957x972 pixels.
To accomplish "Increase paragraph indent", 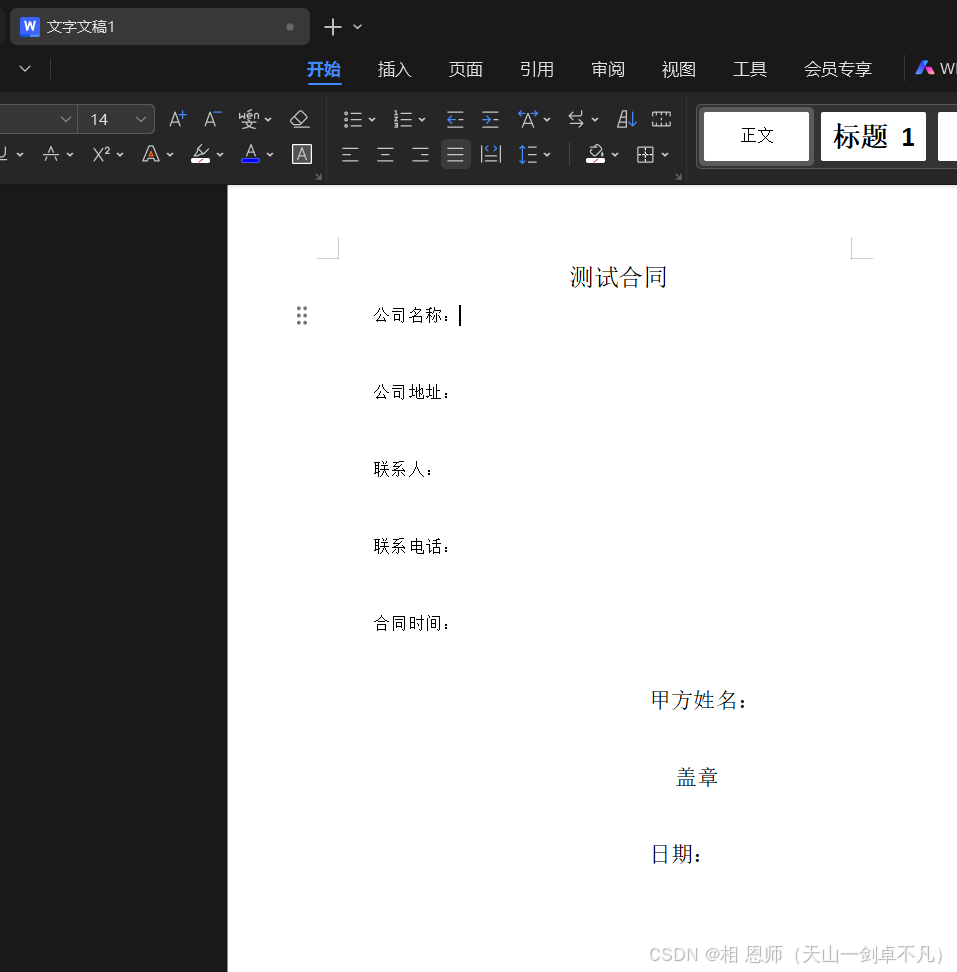I will click(490, 119).
